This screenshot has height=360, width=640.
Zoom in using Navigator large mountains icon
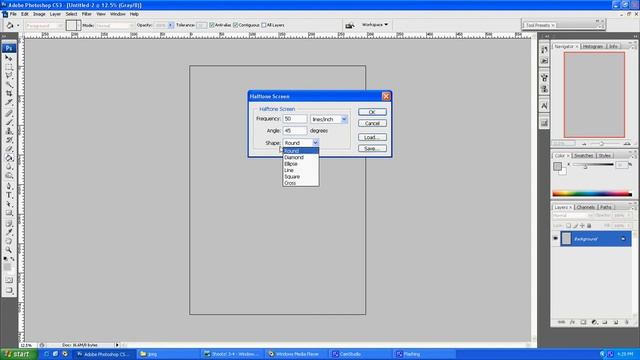click(x=627, y=144)
